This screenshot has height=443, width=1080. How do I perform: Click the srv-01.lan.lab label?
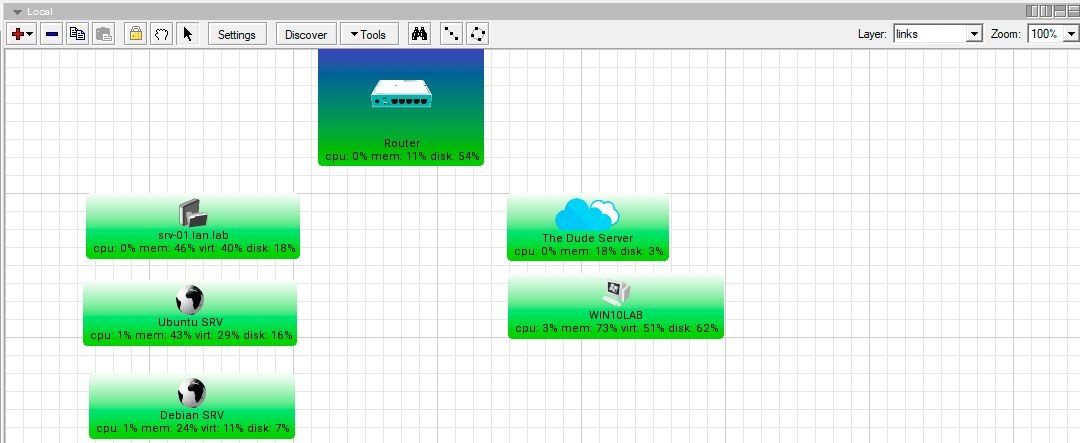193,236
